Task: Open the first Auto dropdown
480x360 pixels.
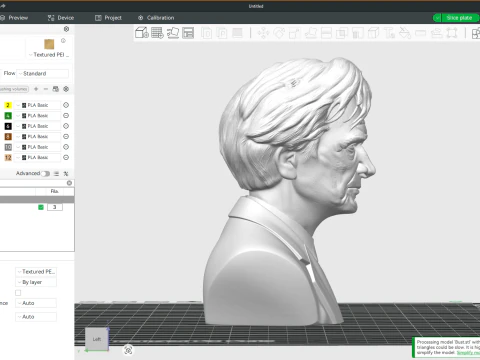Action: click(x=36, y=303)
